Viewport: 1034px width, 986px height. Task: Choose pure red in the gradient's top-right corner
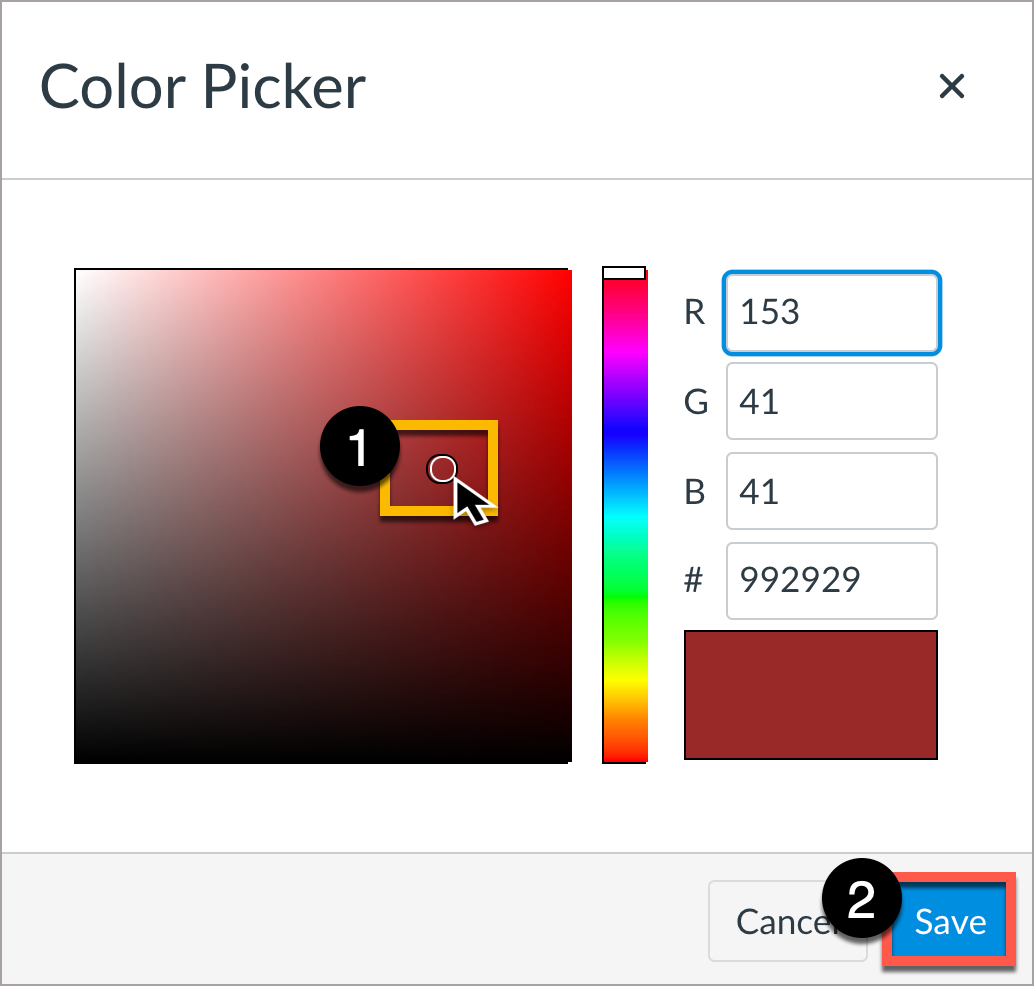click(567, 272)
